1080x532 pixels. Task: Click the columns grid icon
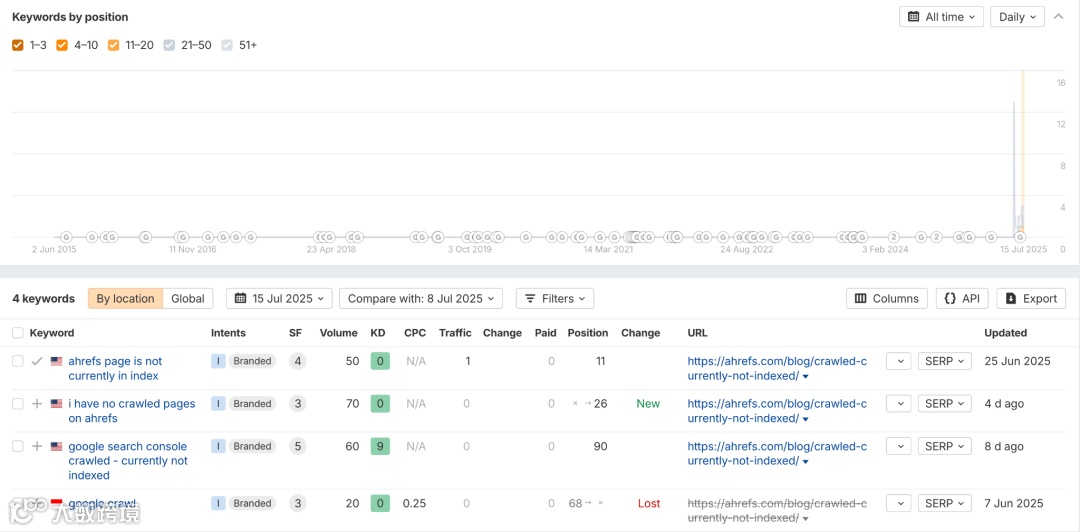coord(860,298)
